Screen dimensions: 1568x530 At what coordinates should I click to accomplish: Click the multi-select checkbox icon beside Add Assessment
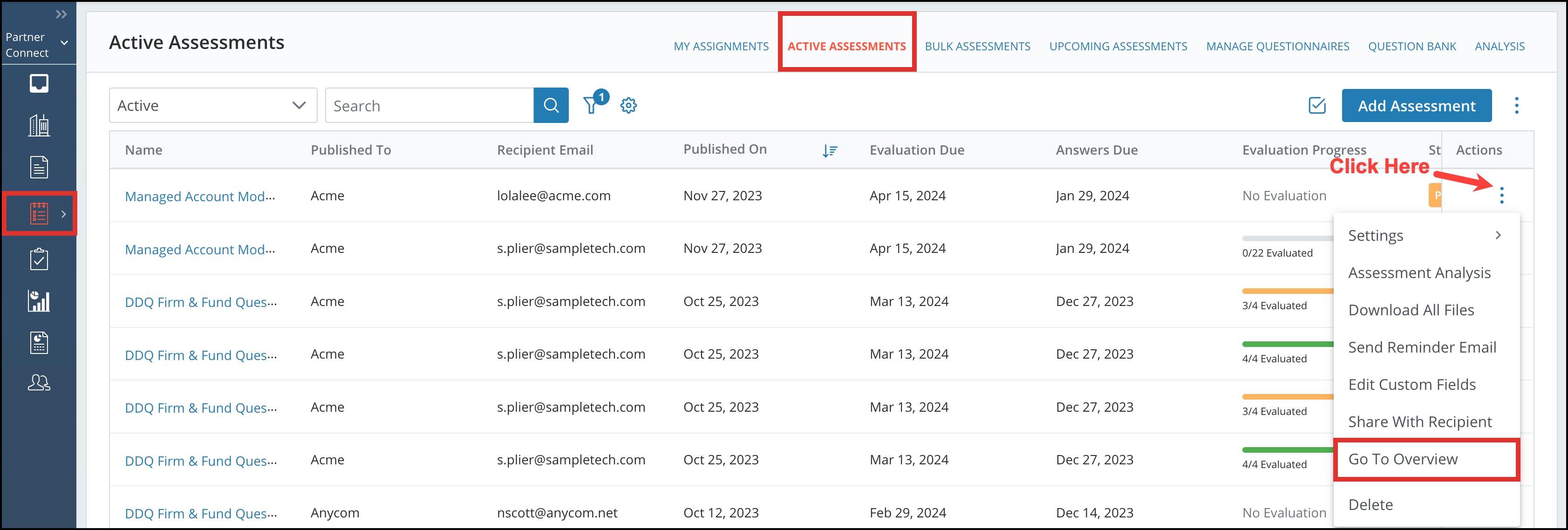click(x=1317, y=105)
